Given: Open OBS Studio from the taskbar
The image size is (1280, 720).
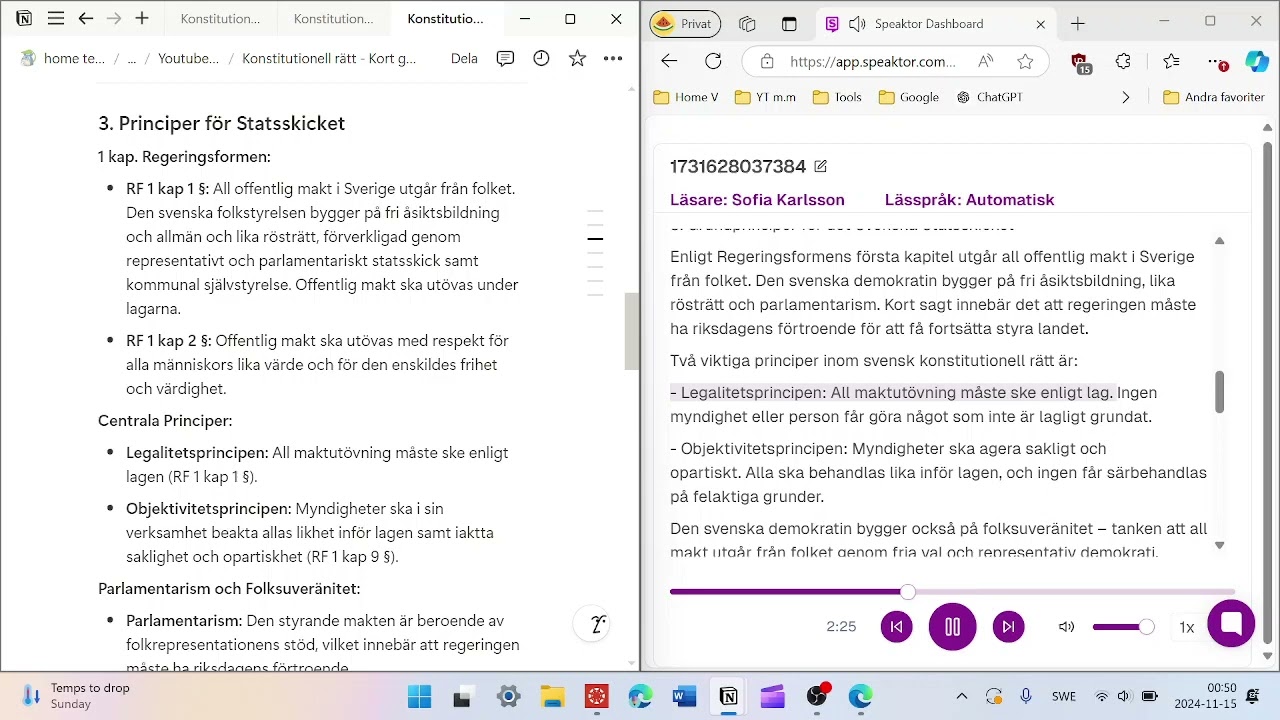Looking at the screenshot, I should click(x=817, y=696).
